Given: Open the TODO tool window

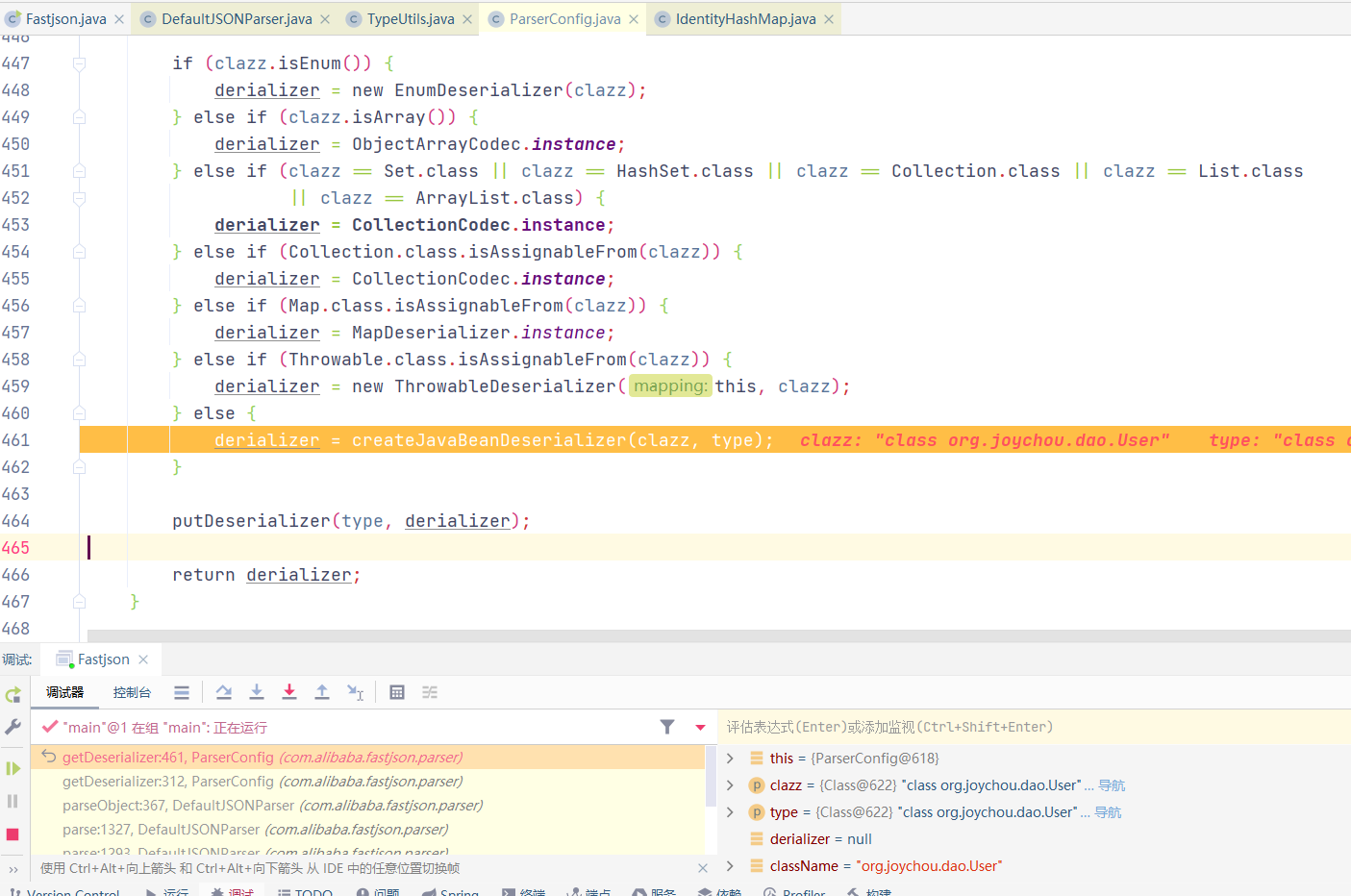Looking at the screenshot, I should pyautogui.click(x=305, y=891).
